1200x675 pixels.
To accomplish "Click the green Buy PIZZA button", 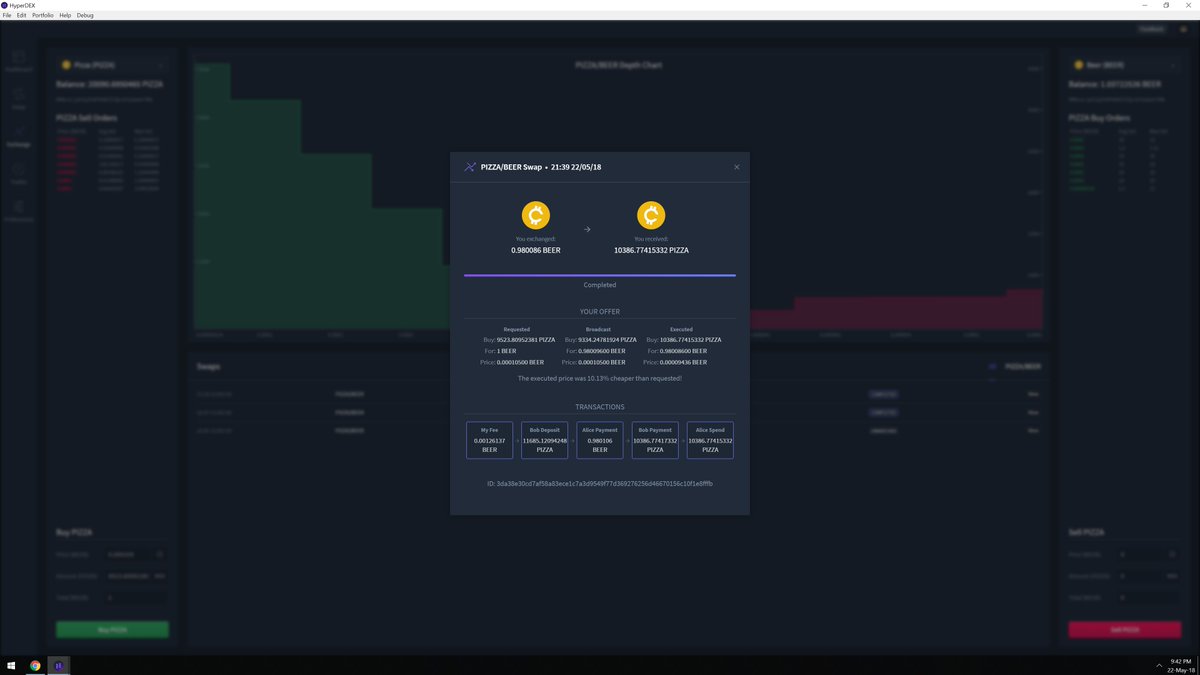I will pos(112,630).
